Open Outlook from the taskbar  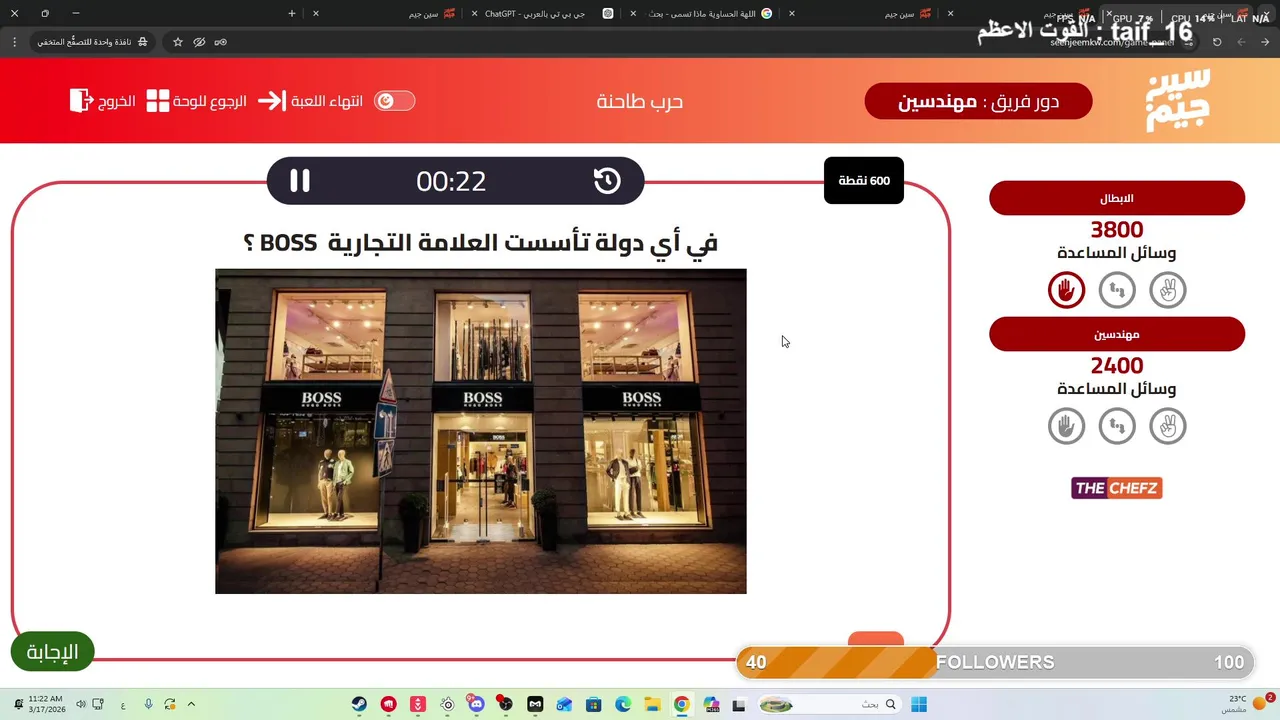(564, 704)
